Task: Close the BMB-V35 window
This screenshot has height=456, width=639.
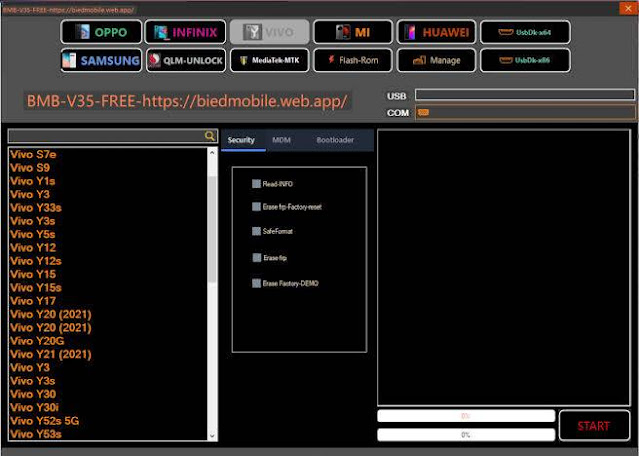Action: pos(628,8)
